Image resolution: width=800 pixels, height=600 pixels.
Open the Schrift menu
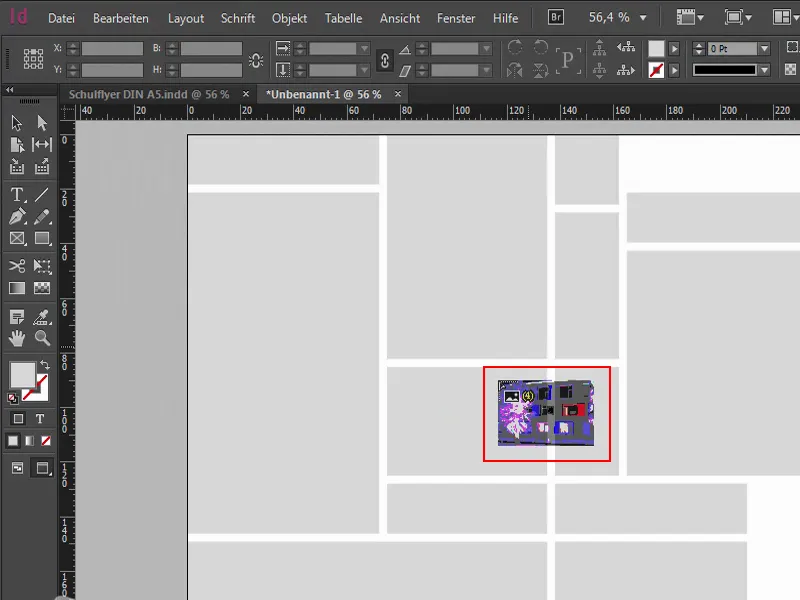238,18
